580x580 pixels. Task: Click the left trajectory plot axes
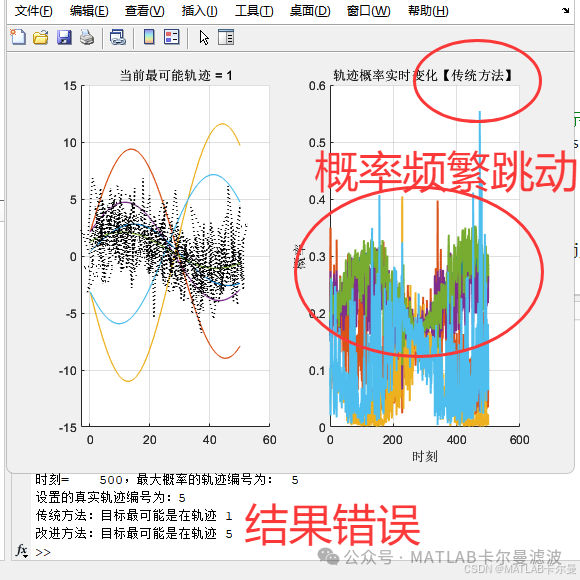point(176,256)
